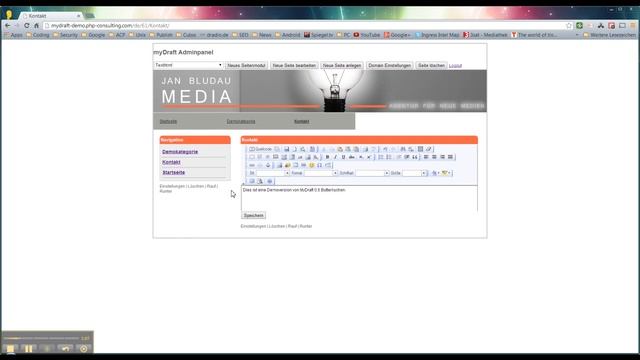This screenshot has width=640, height=360.
Task: Toggle numbered list in editor
Action: 381,157
